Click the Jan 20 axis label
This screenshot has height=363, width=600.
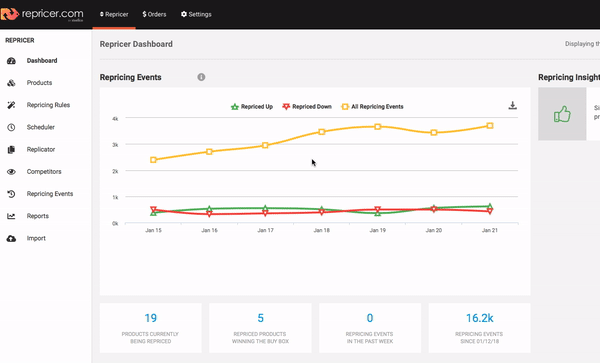[434, 230]
